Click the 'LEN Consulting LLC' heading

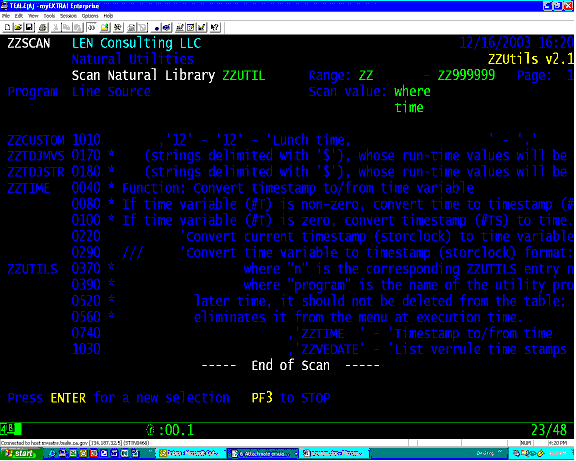click(136, 43)
